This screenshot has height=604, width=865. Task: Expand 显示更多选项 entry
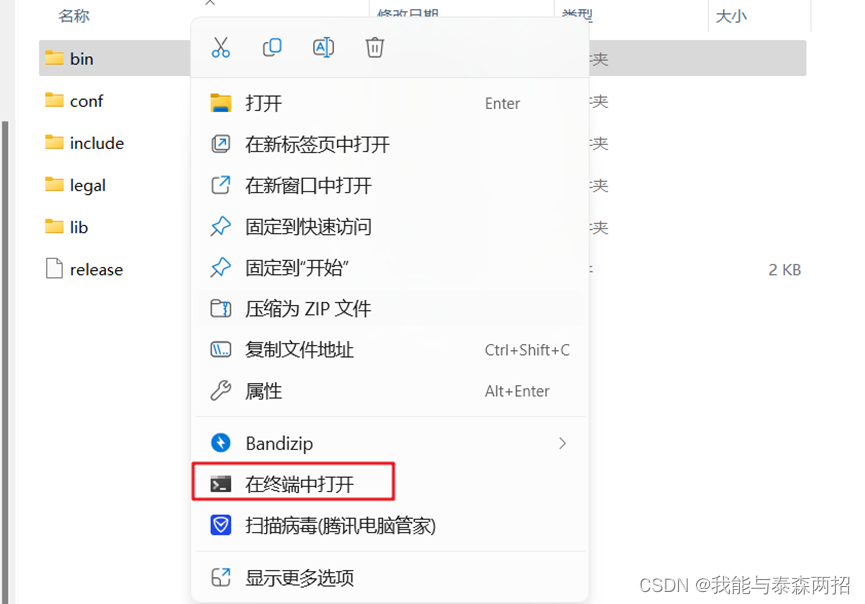(x=390, y=578)
